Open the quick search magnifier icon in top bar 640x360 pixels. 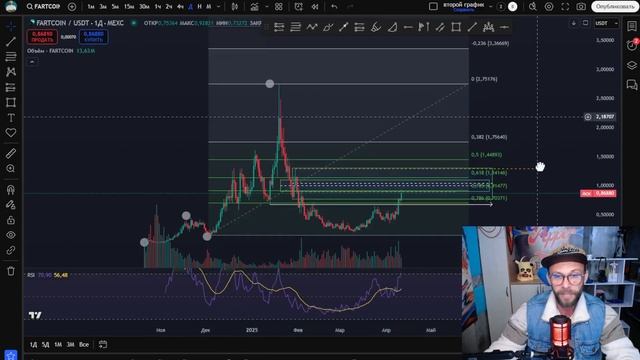(x=533, y=7)
